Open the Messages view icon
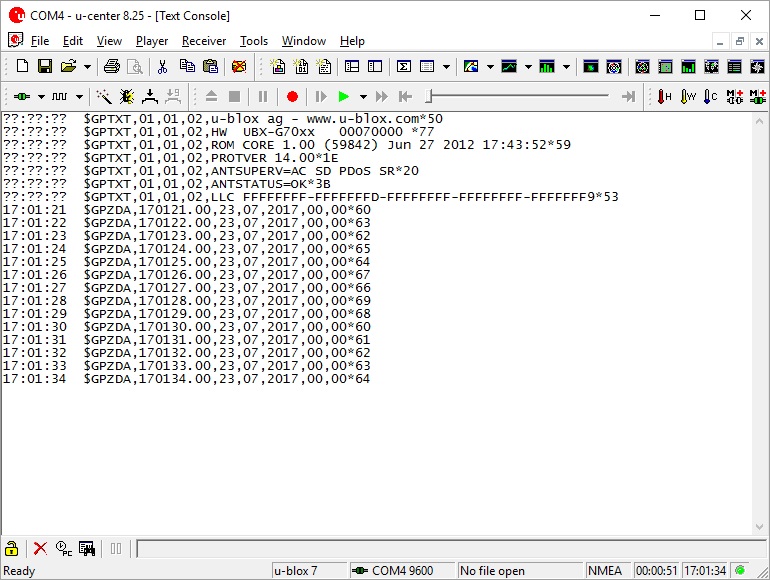The width and height of the screenshot is (770, 580). (352, 66)
